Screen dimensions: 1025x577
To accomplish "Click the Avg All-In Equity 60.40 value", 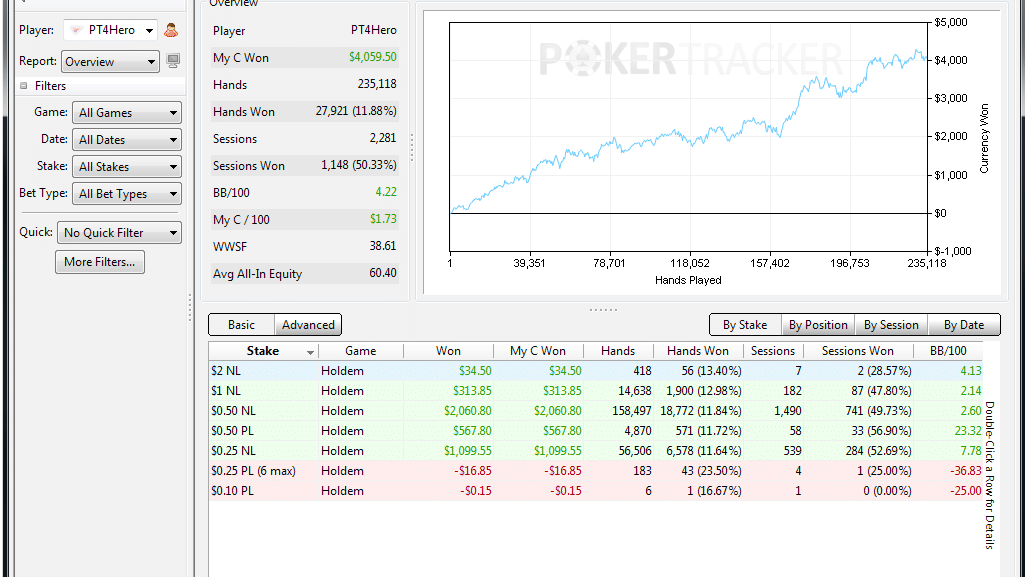I will 382,273.
